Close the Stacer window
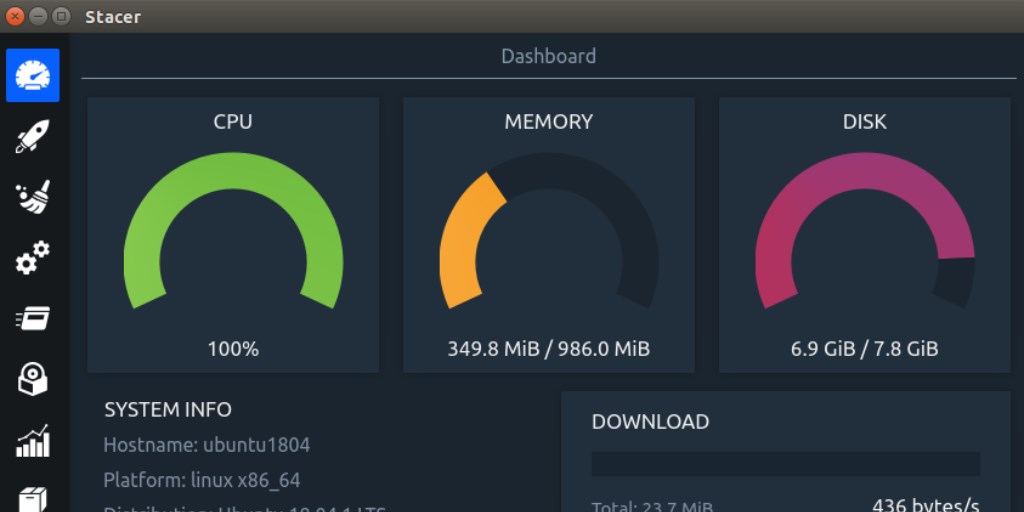This screenshot has width=1024, height=512. pos(14,16)
